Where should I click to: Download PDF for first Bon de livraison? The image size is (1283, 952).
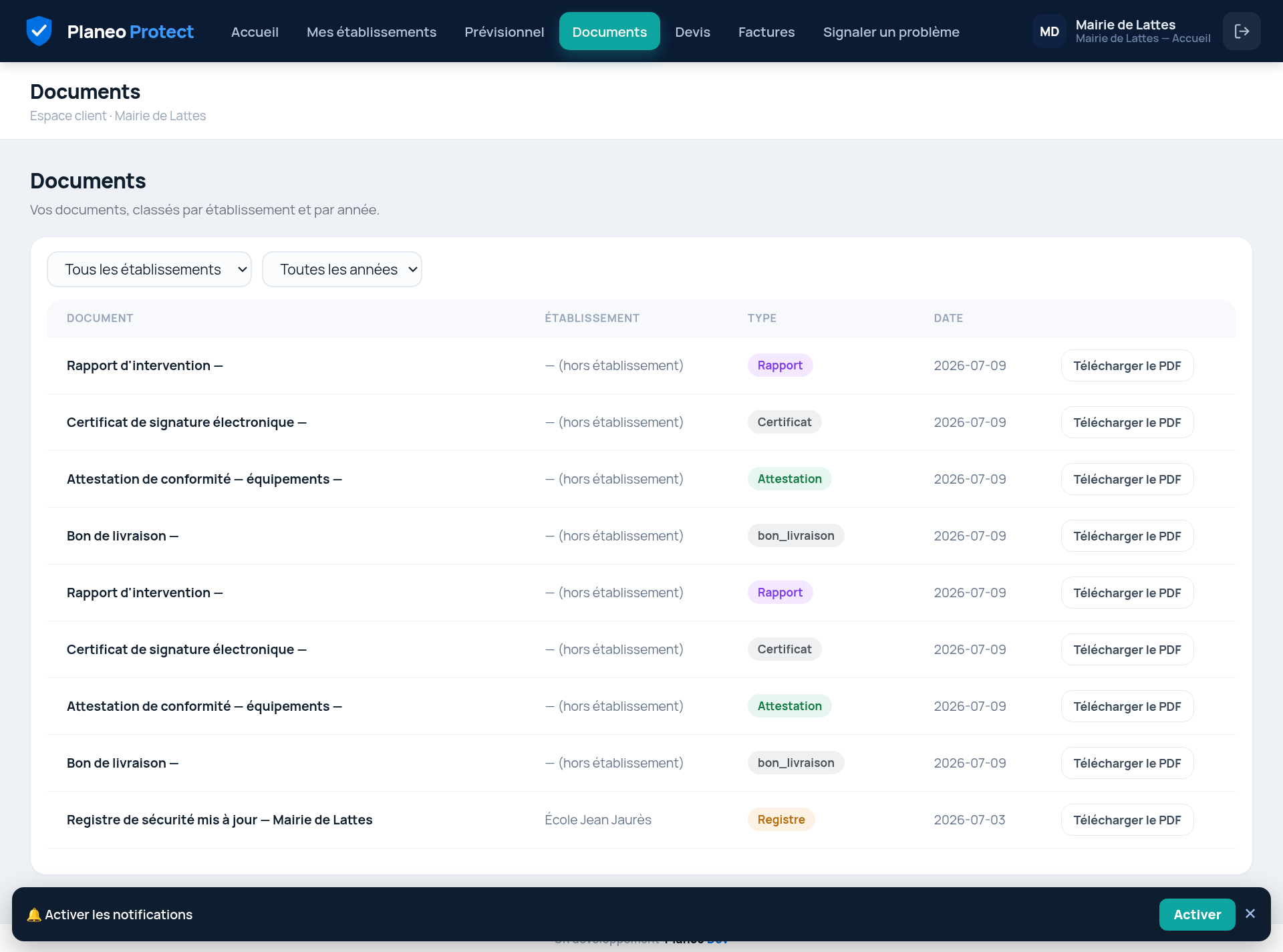1127,536
